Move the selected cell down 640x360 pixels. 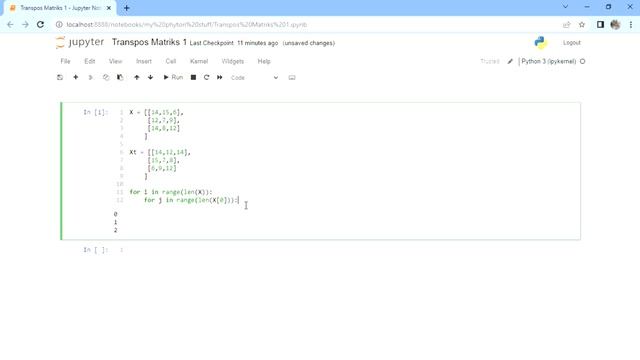[151, 77]
